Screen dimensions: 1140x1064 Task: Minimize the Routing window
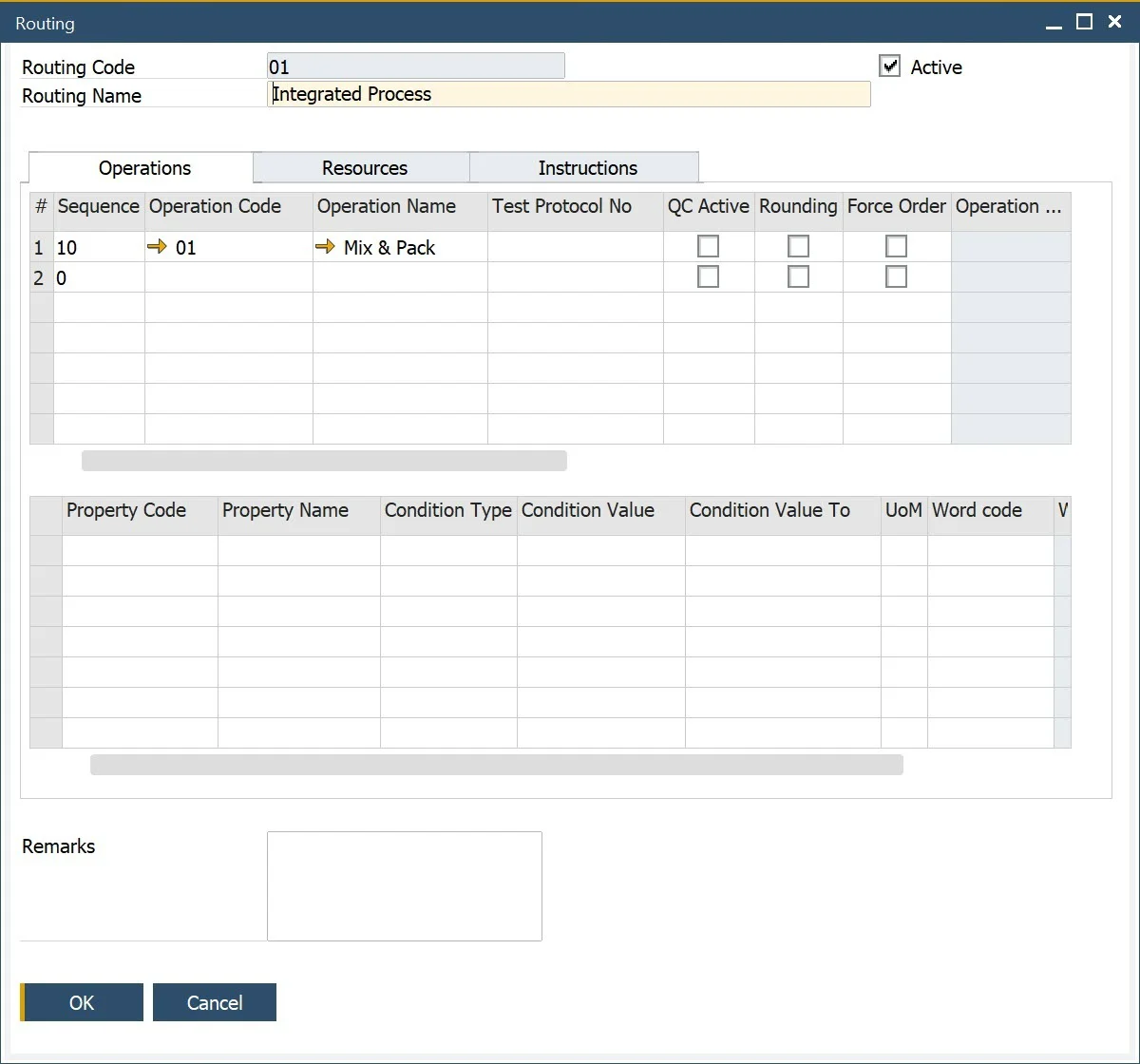coord(1054,24)
